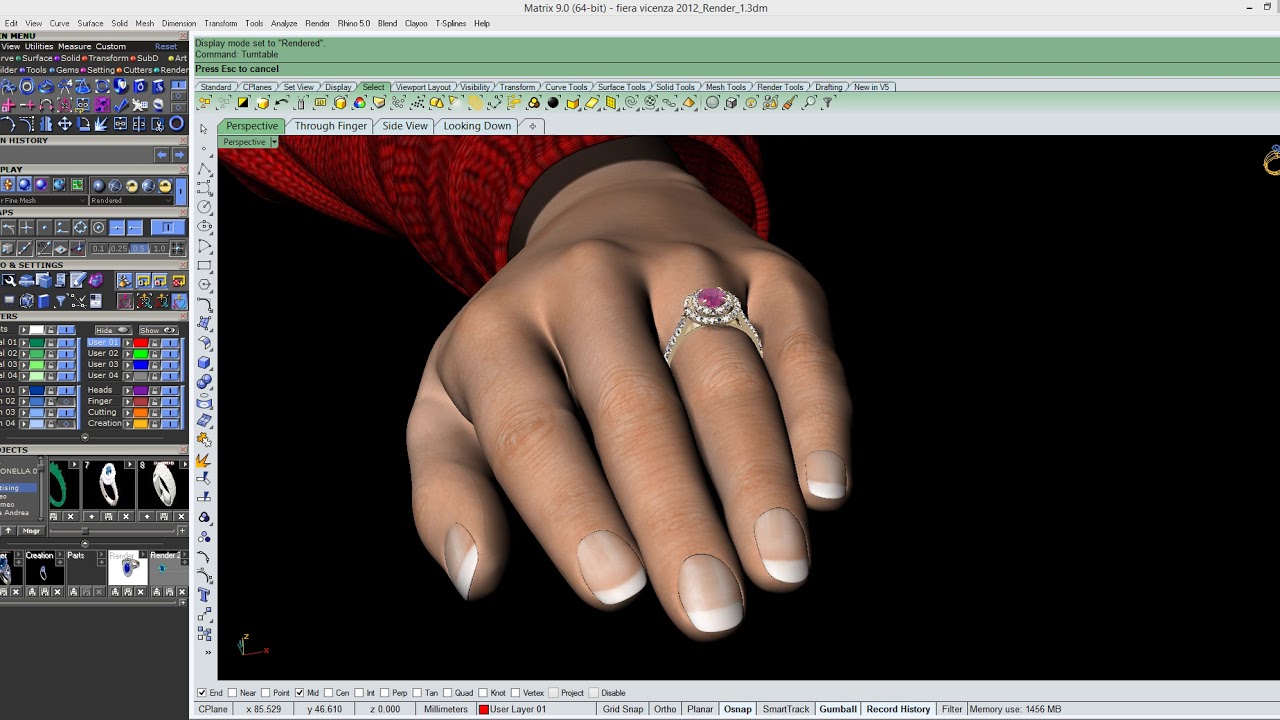Toggle Record History in status bar
This screenshot has width=1280, height=720.
click(x=898, y=709)
